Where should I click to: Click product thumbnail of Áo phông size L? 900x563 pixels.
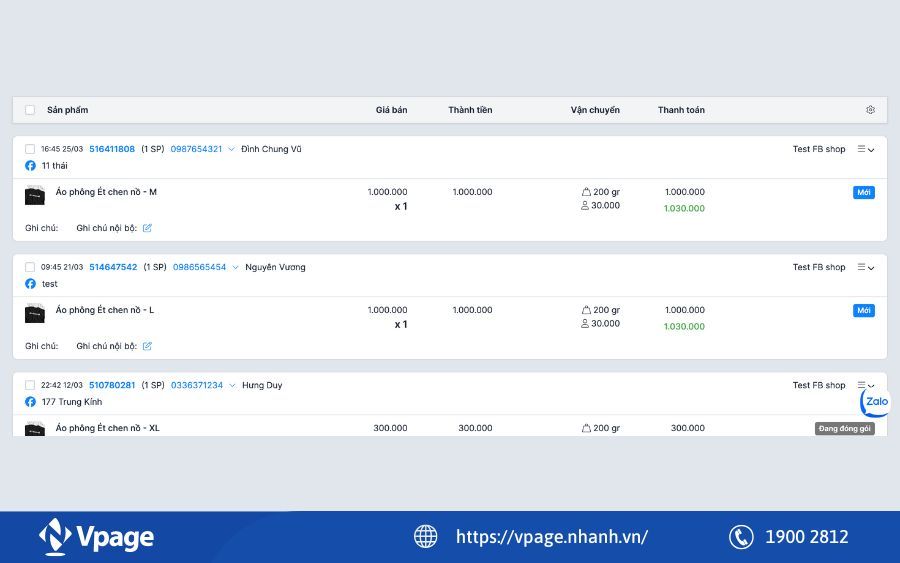click(35, 313)
